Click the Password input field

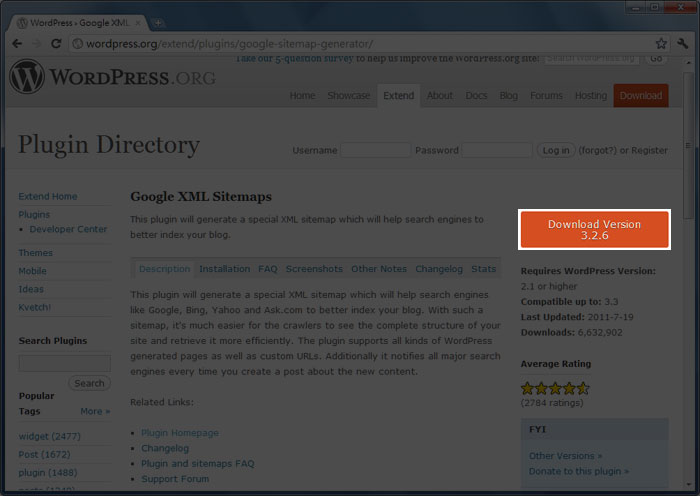pyautogui.click(x=496, y=150)
